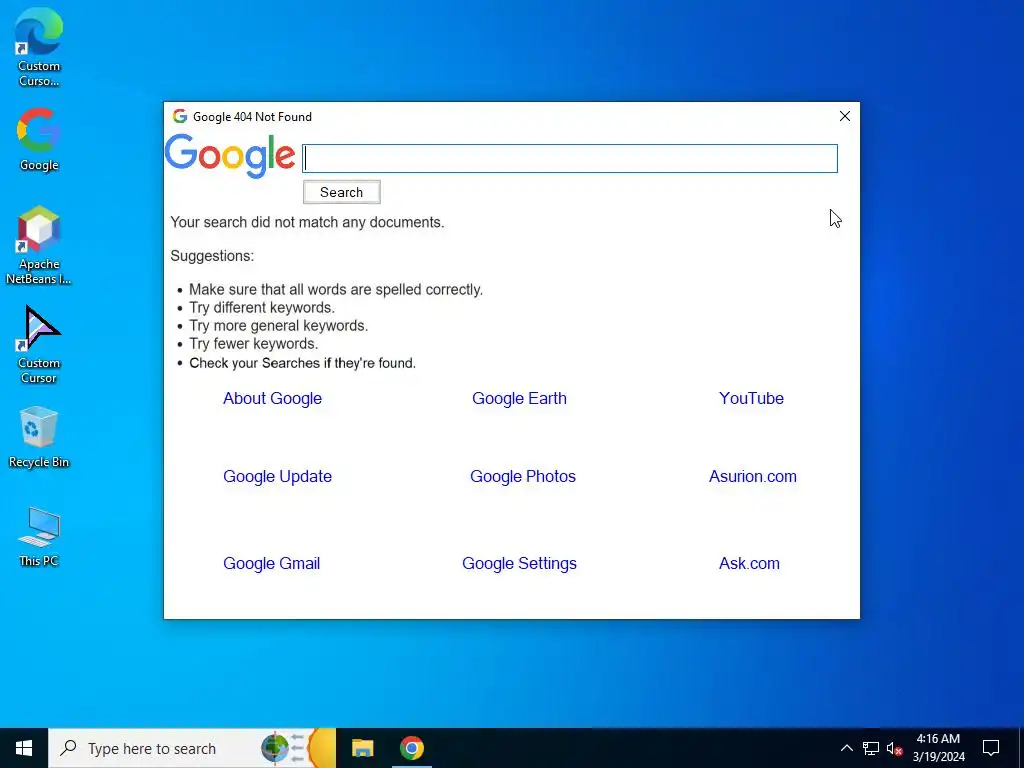This screenshot has width=1024, height=768.
Task: Switch to Chrome in the taskbar
Action: (x=411, y=748)
